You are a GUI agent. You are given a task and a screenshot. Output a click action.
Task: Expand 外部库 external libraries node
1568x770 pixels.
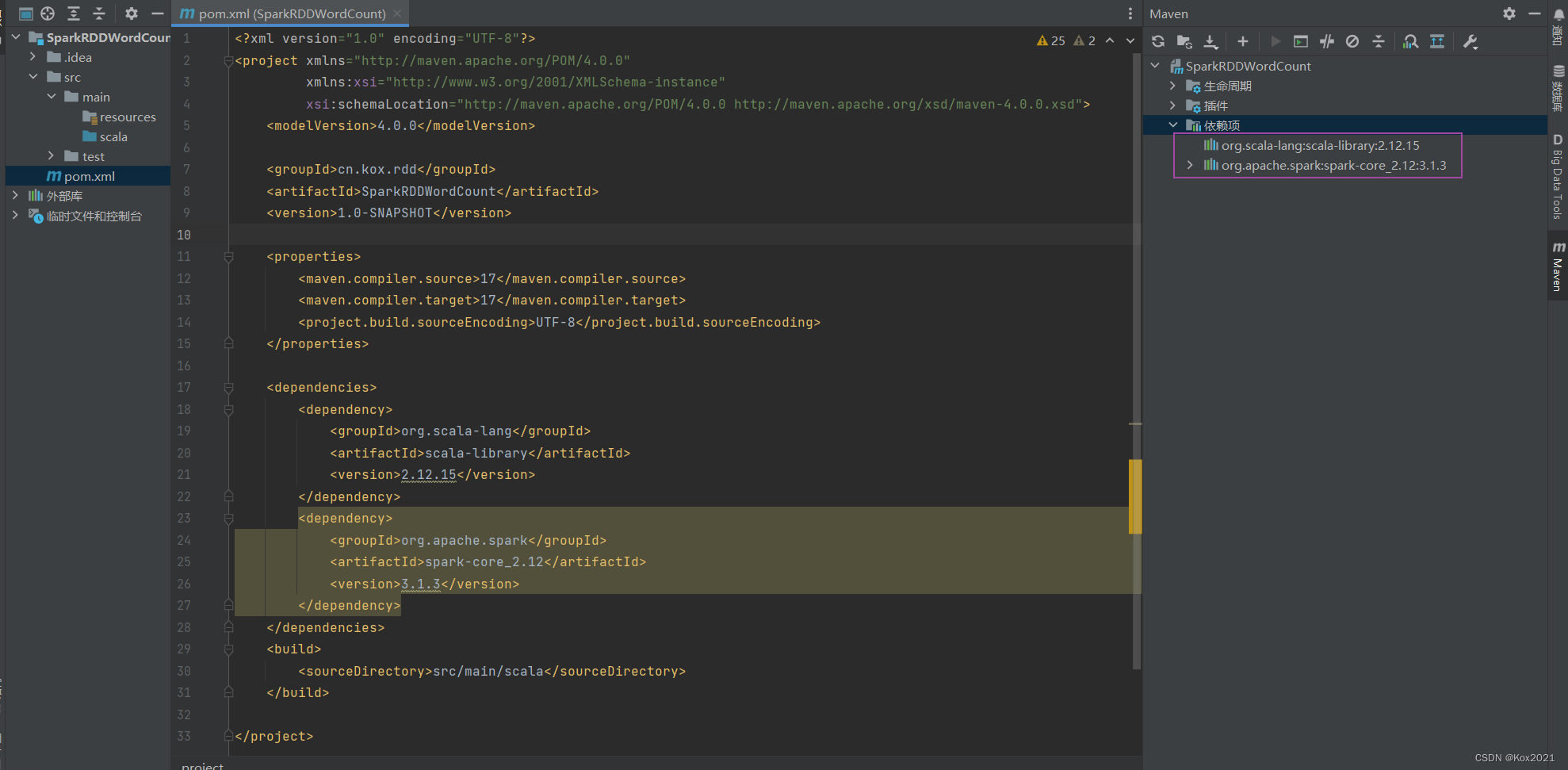point(15,195)
